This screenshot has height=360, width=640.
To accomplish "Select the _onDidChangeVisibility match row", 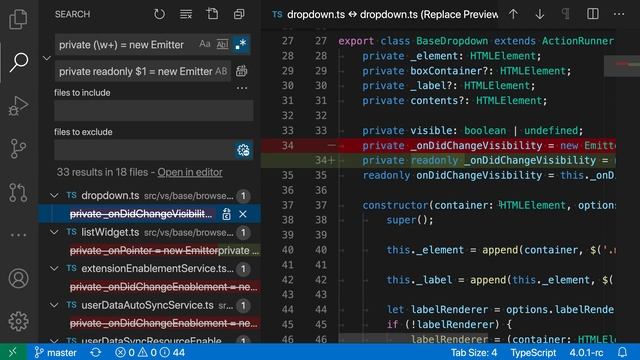I will coord(149,214).
